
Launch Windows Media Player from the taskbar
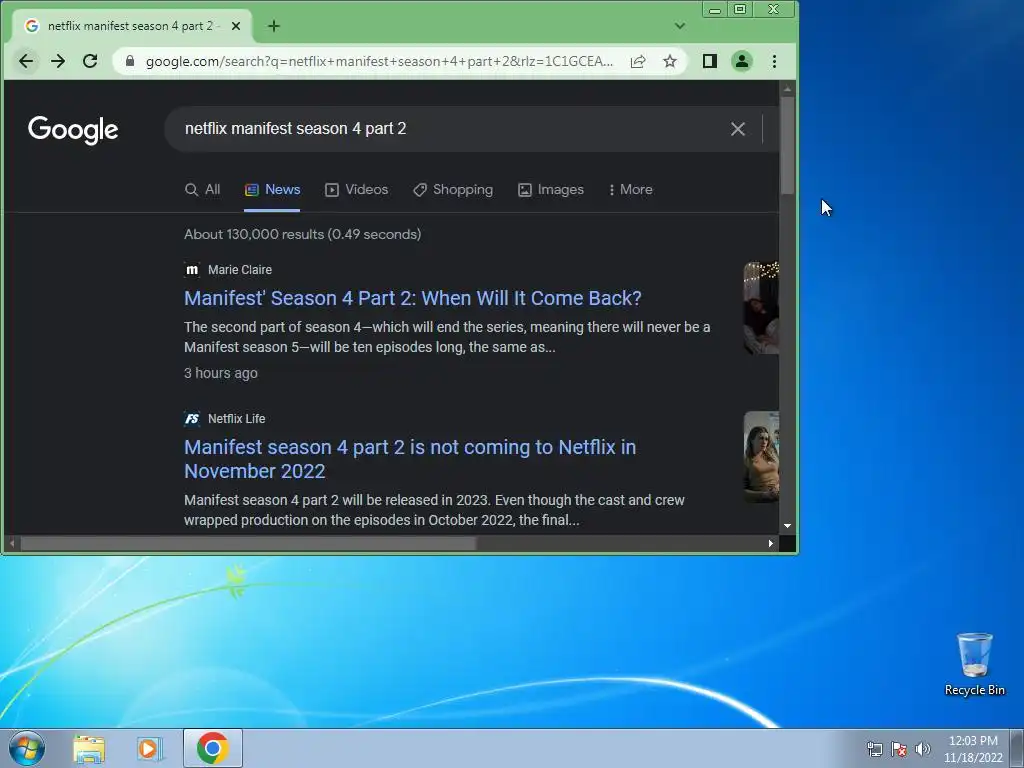(150, 749)
